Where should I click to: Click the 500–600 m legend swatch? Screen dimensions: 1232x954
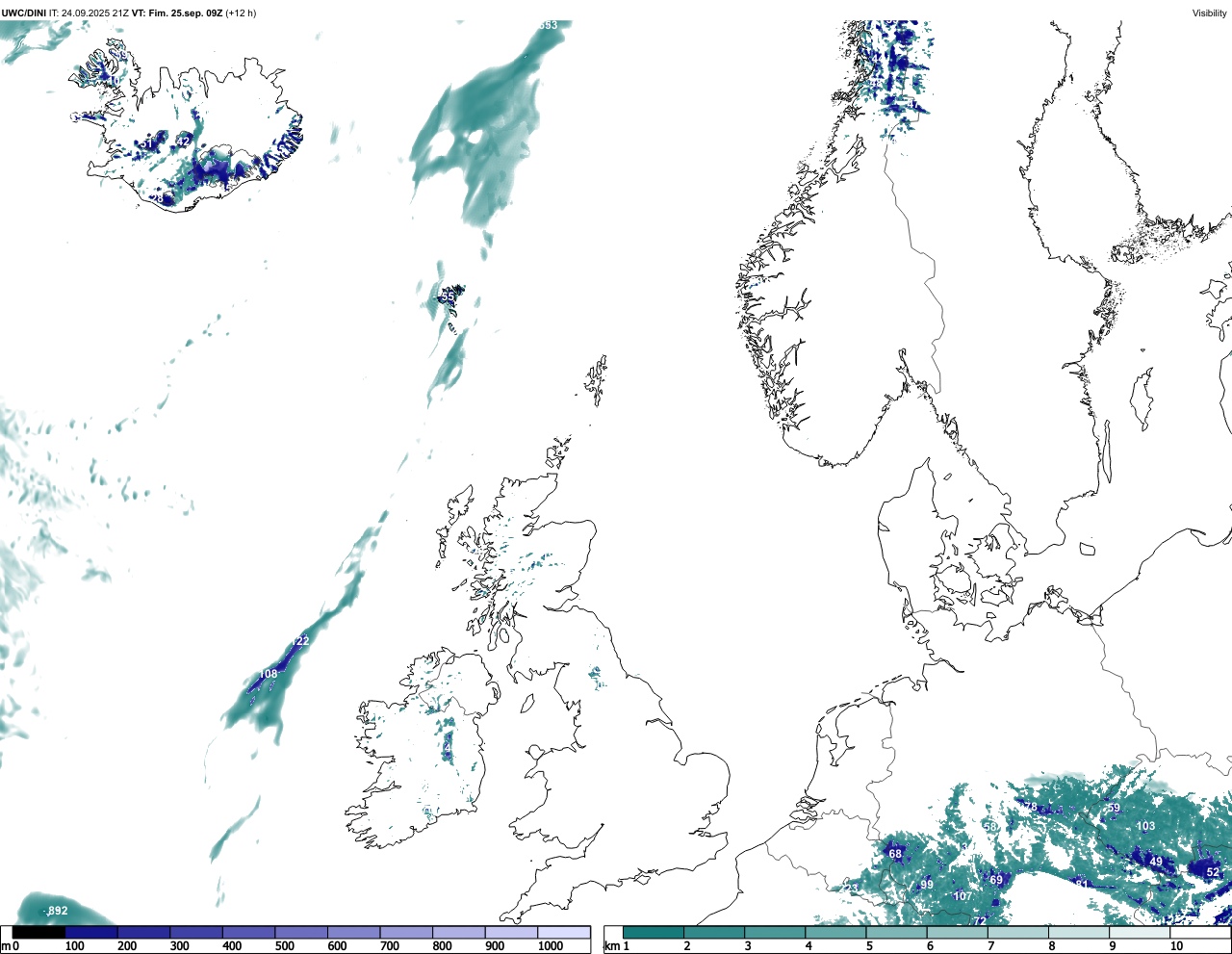[x=301, y=933]
